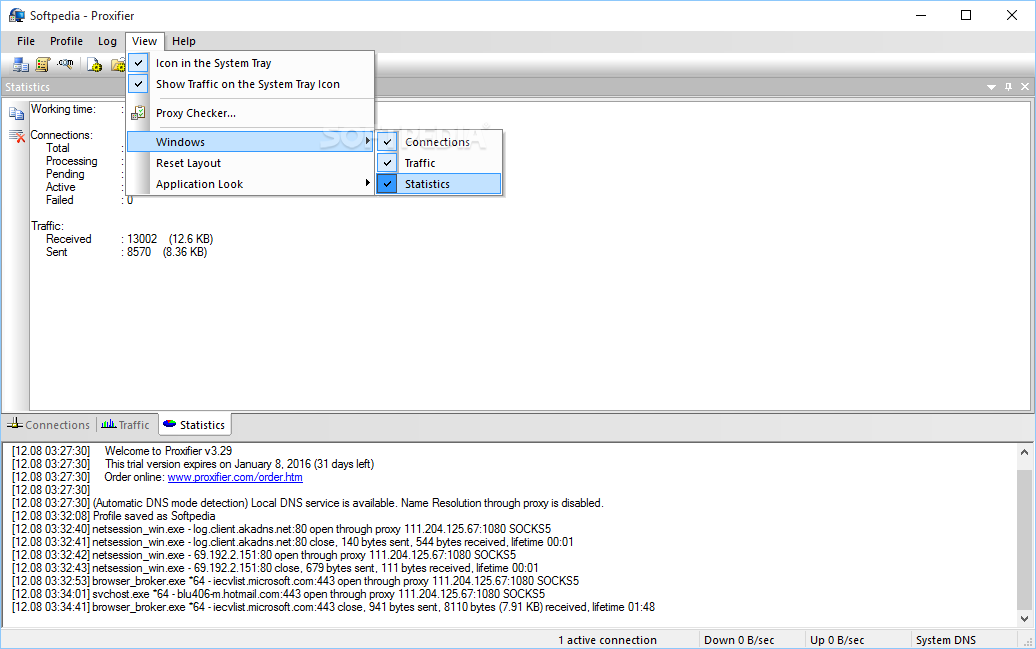Expand the Windows submenu
The height and width of the screenshot is (649, 1036).
point(251,142)
